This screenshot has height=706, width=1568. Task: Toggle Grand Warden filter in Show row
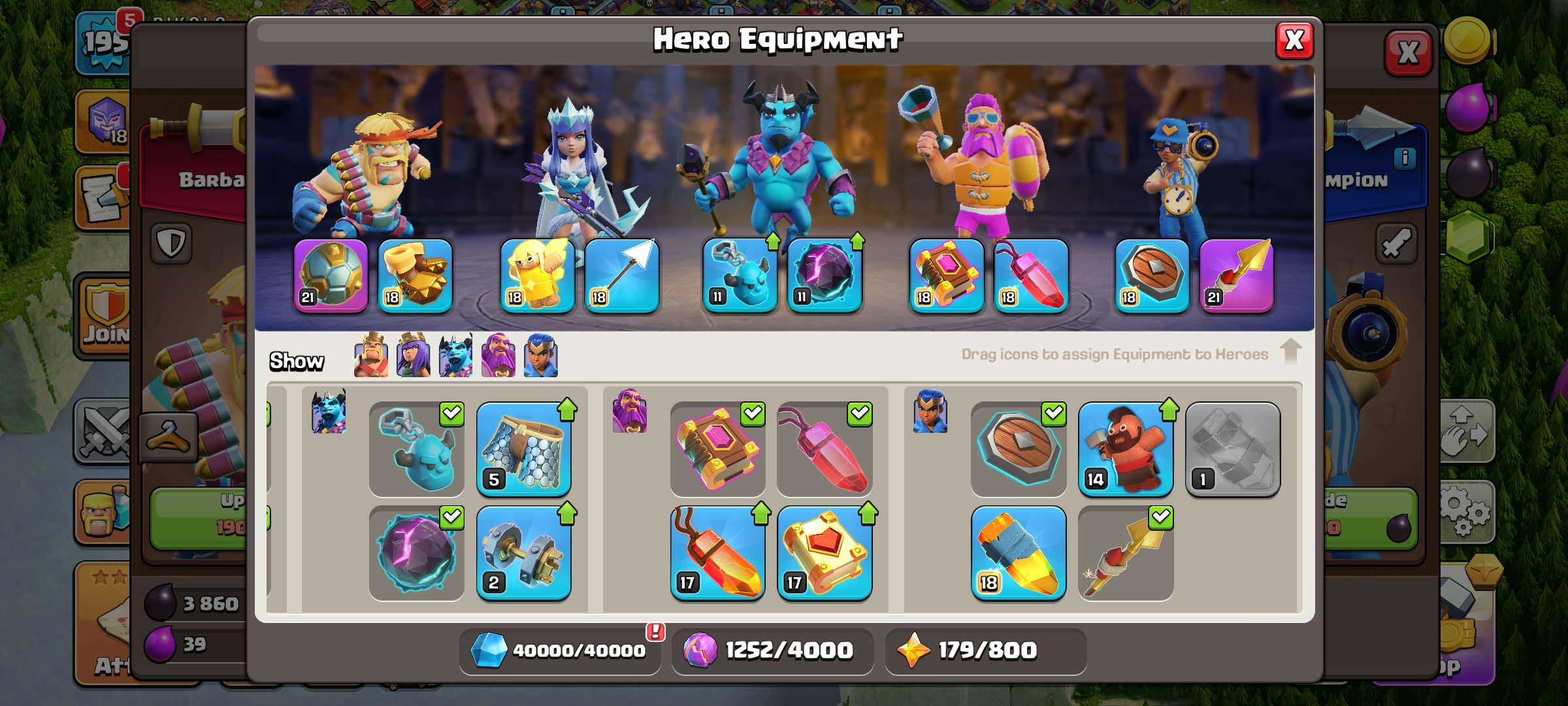point(498,355)
